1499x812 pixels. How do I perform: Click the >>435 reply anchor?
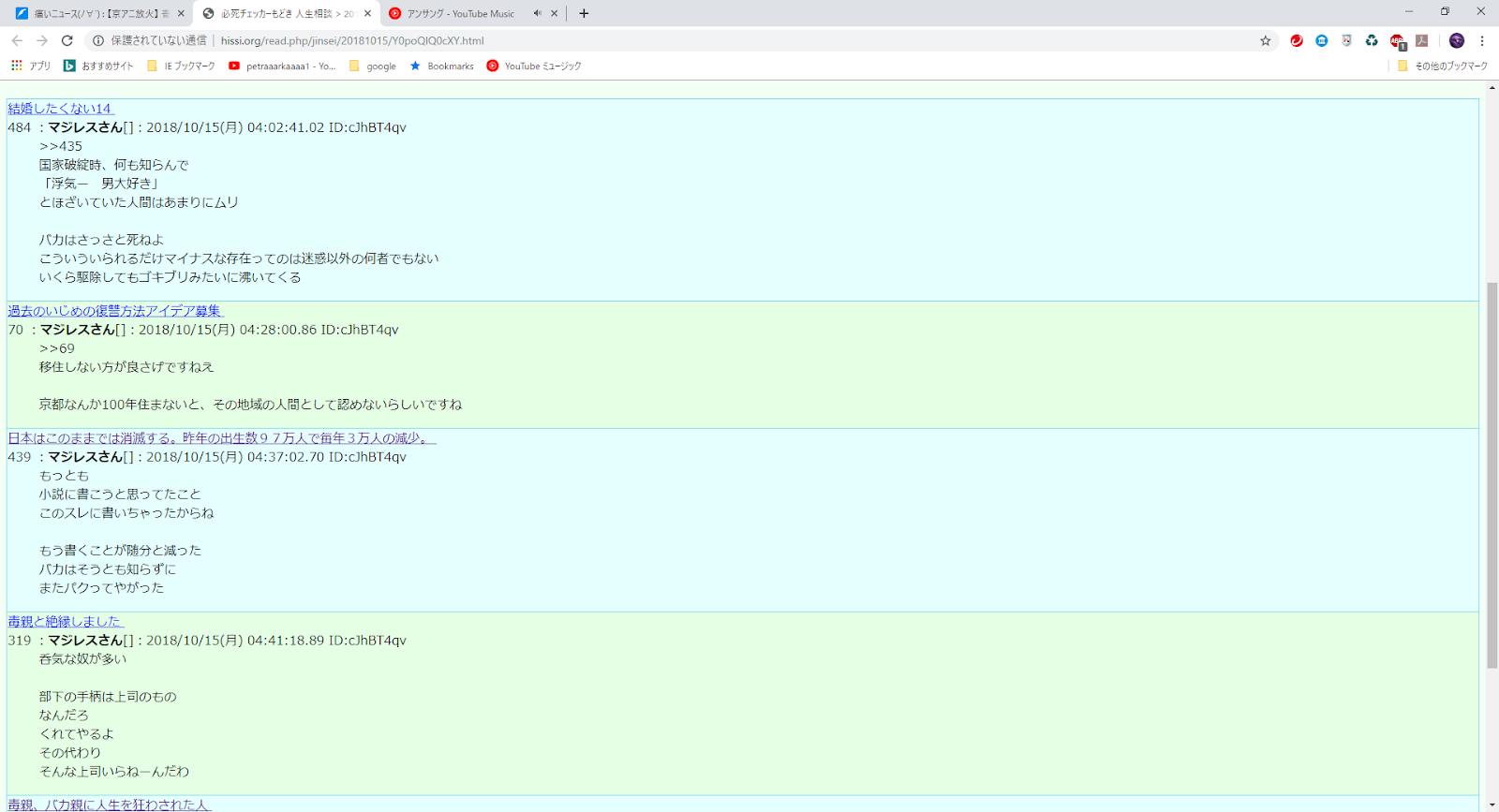click(x=61, y=146)
